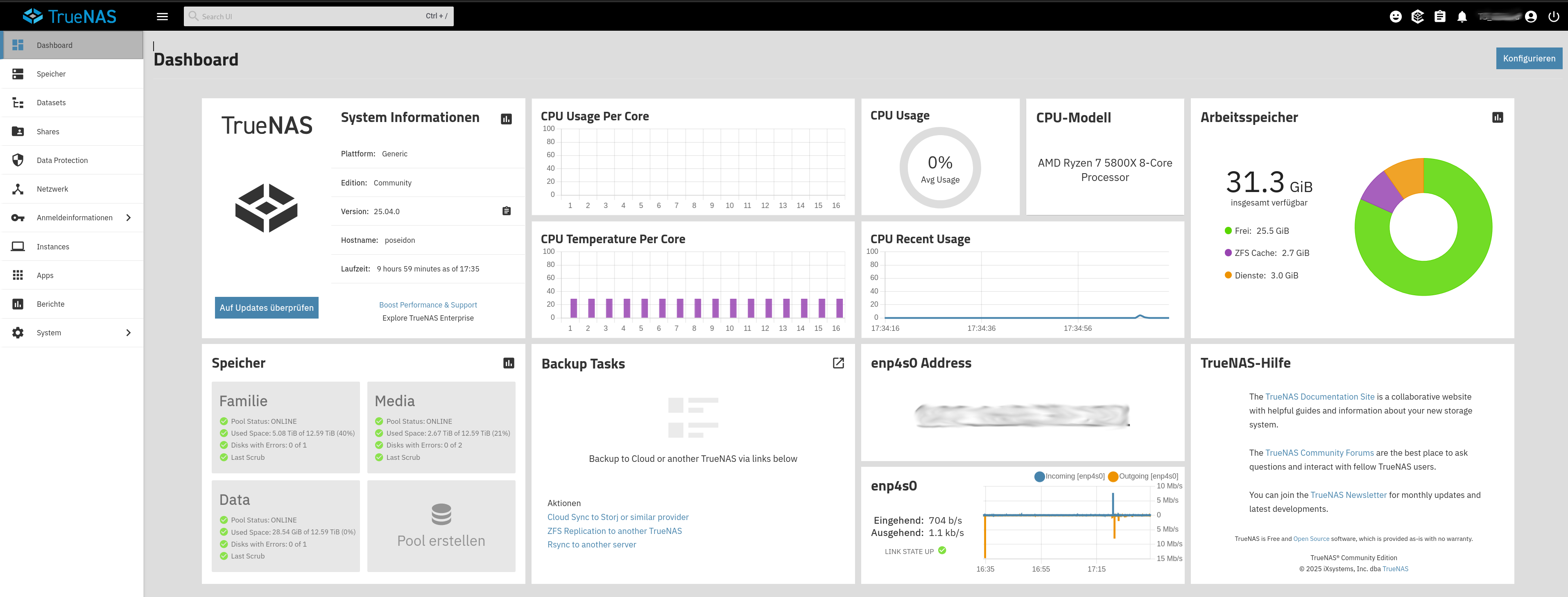
Task: Open the sidebar hamburger menu
Action: tap(162, 16)
